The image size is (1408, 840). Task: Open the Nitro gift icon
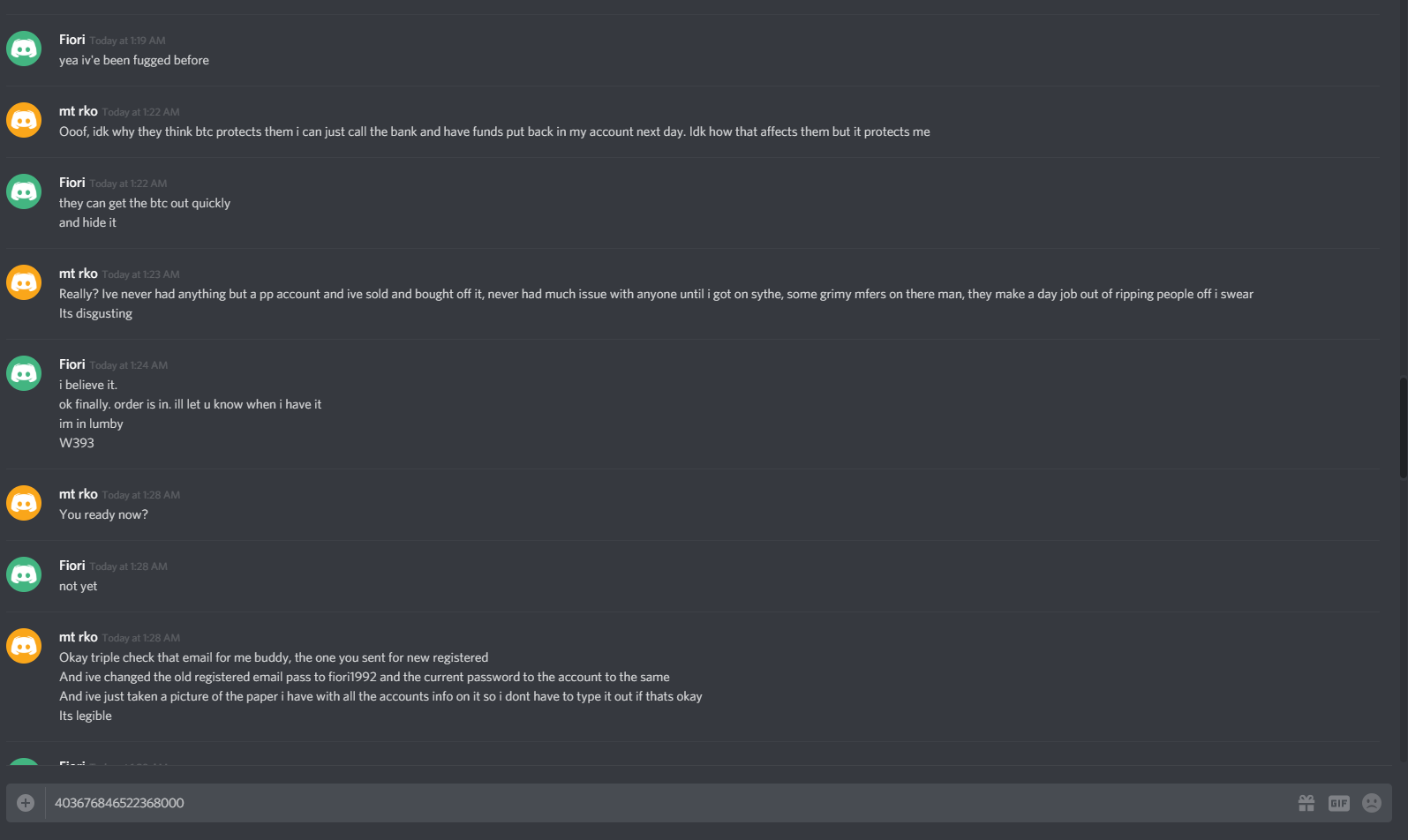click(x=1306, y=803)
